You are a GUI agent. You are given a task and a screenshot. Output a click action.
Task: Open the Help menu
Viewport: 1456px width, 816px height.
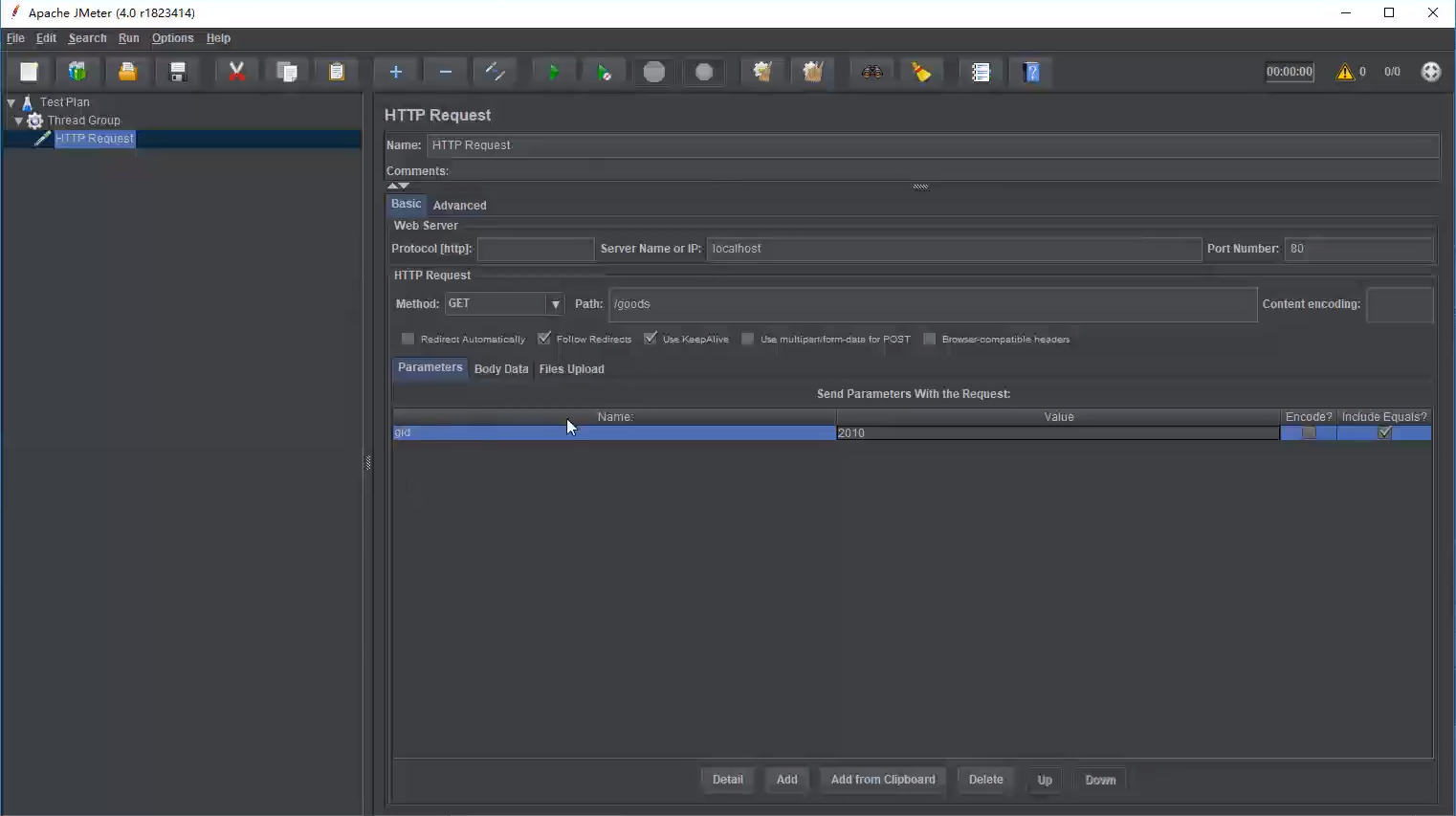218,38
